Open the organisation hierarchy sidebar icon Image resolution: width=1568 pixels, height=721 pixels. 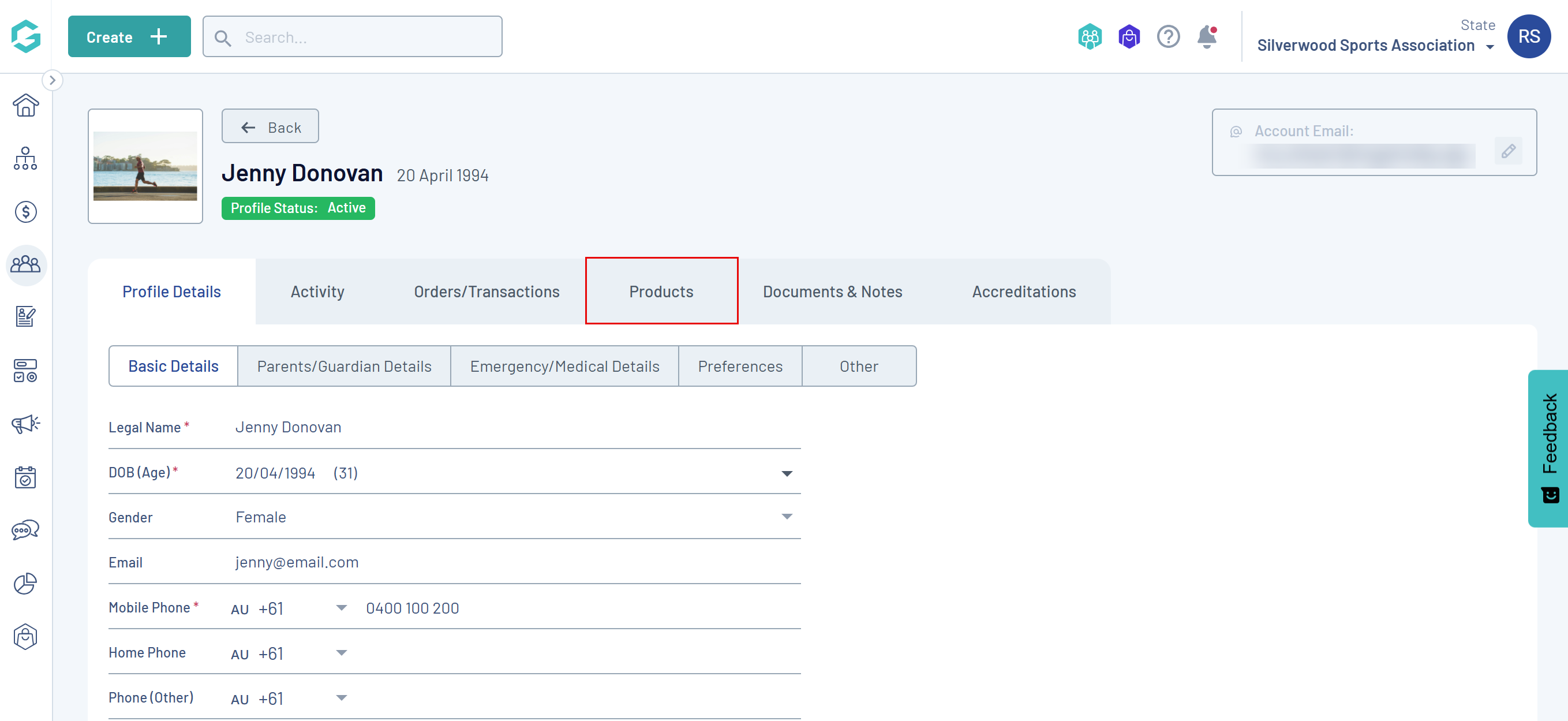[x=25, y=158]
